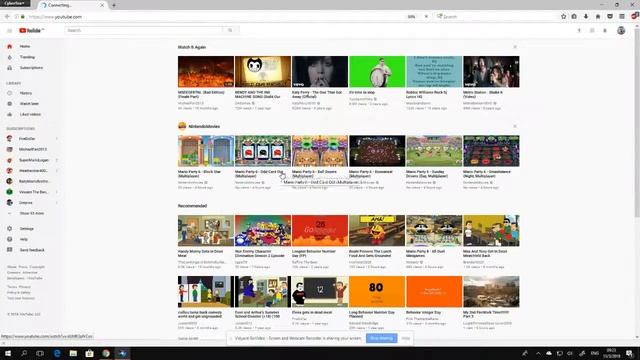Open the Pac-Man AHA! recommended thumbnail
The width and height of the screenshot is (640, 360).
(x=377, y=231)
